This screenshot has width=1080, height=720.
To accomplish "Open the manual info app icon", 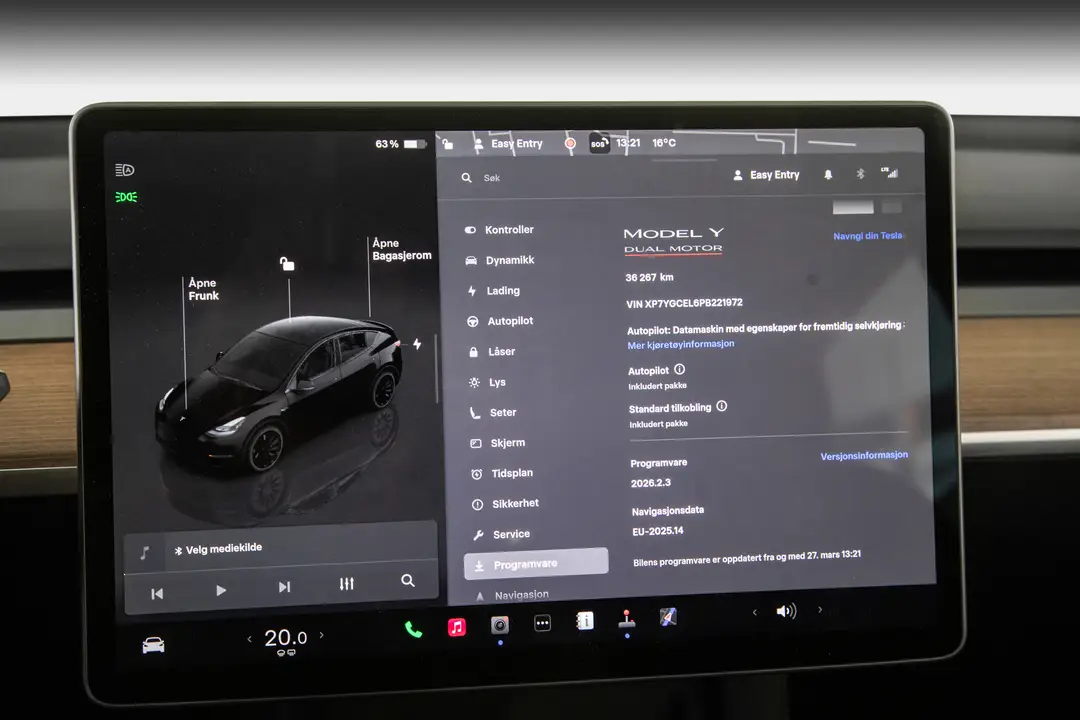I will tap(585, 621).
